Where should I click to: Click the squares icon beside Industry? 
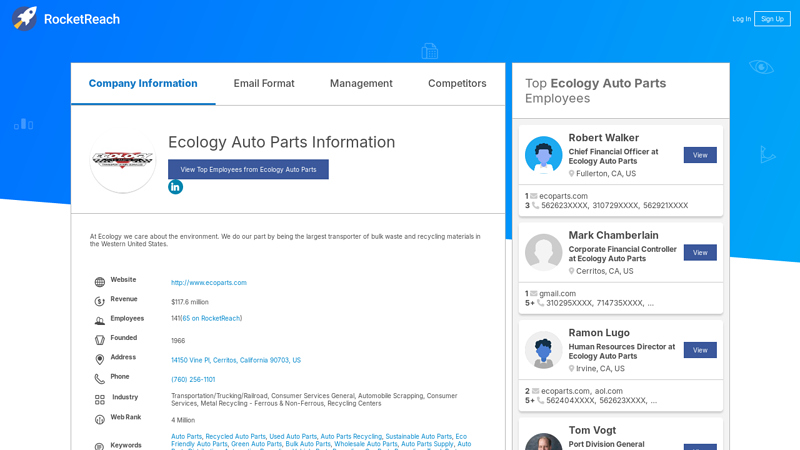[x=99, y=399]
